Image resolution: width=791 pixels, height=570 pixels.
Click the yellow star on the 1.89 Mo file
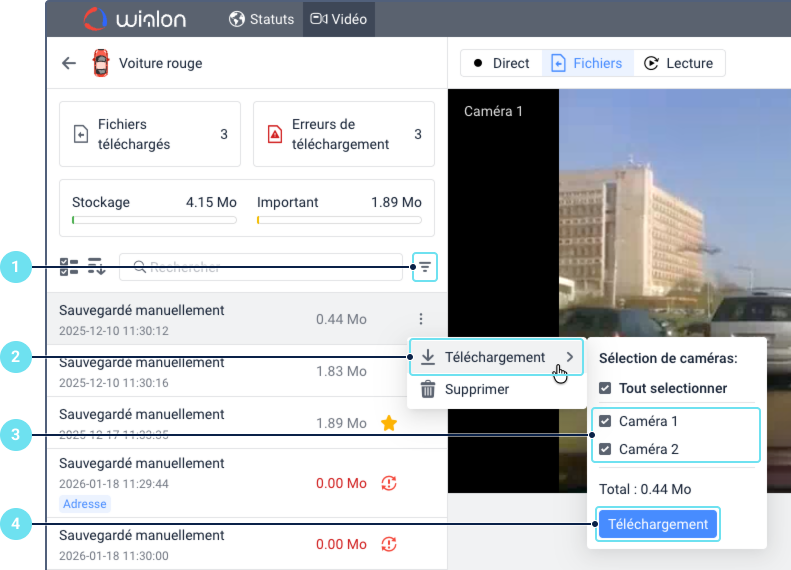389,423
